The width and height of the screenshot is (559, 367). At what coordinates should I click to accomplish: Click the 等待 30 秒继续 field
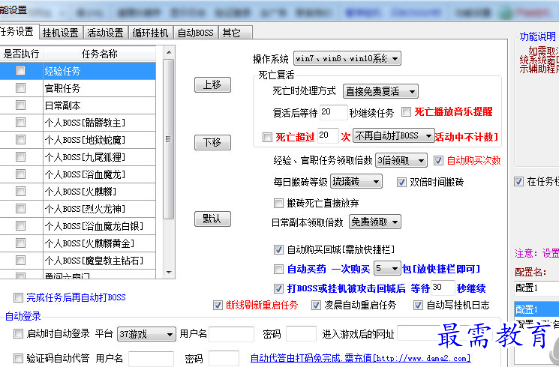(443, 288)
